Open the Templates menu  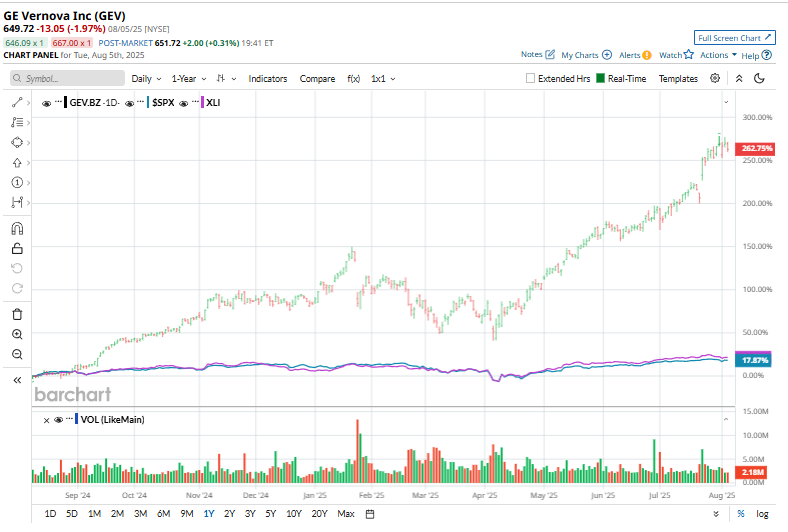click(678, 79)
